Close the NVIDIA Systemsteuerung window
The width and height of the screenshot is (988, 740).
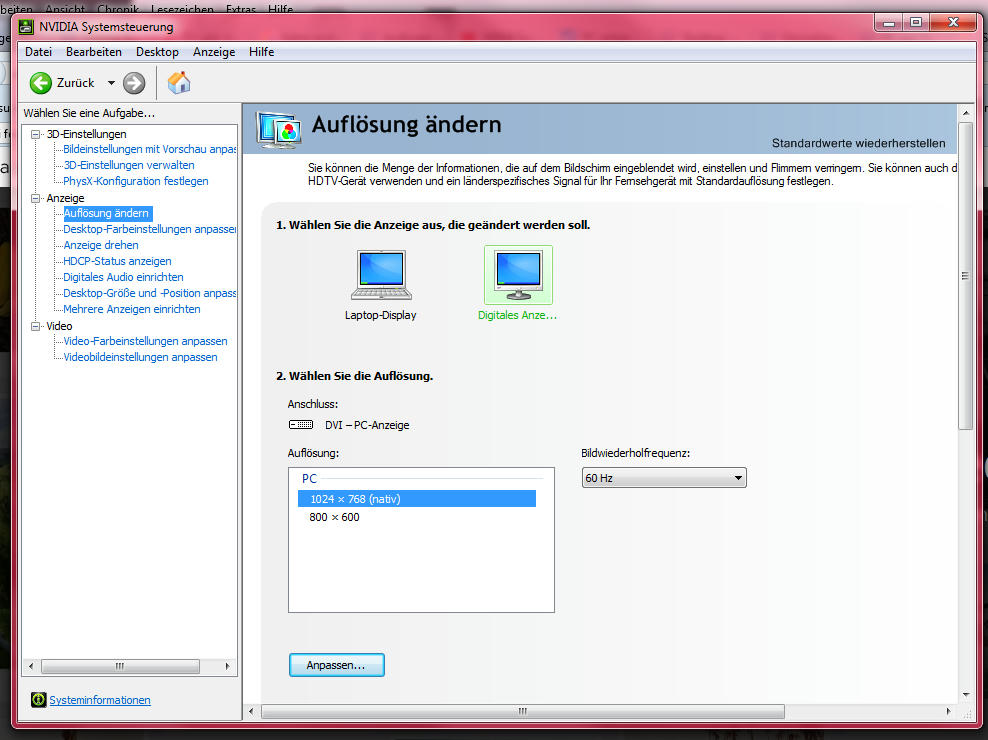(953, 23)
